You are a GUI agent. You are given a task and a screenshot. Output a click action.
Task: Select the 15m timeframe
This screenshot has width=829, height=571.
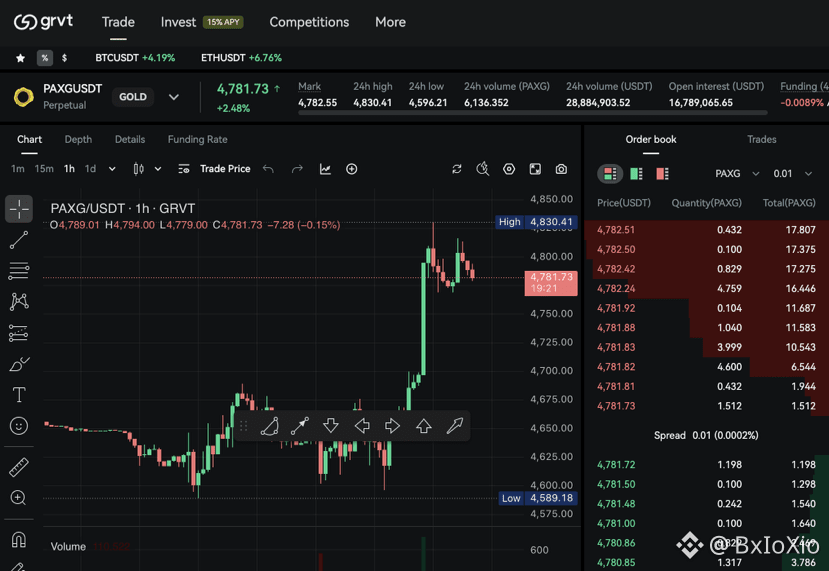click(x=44, y=169)
